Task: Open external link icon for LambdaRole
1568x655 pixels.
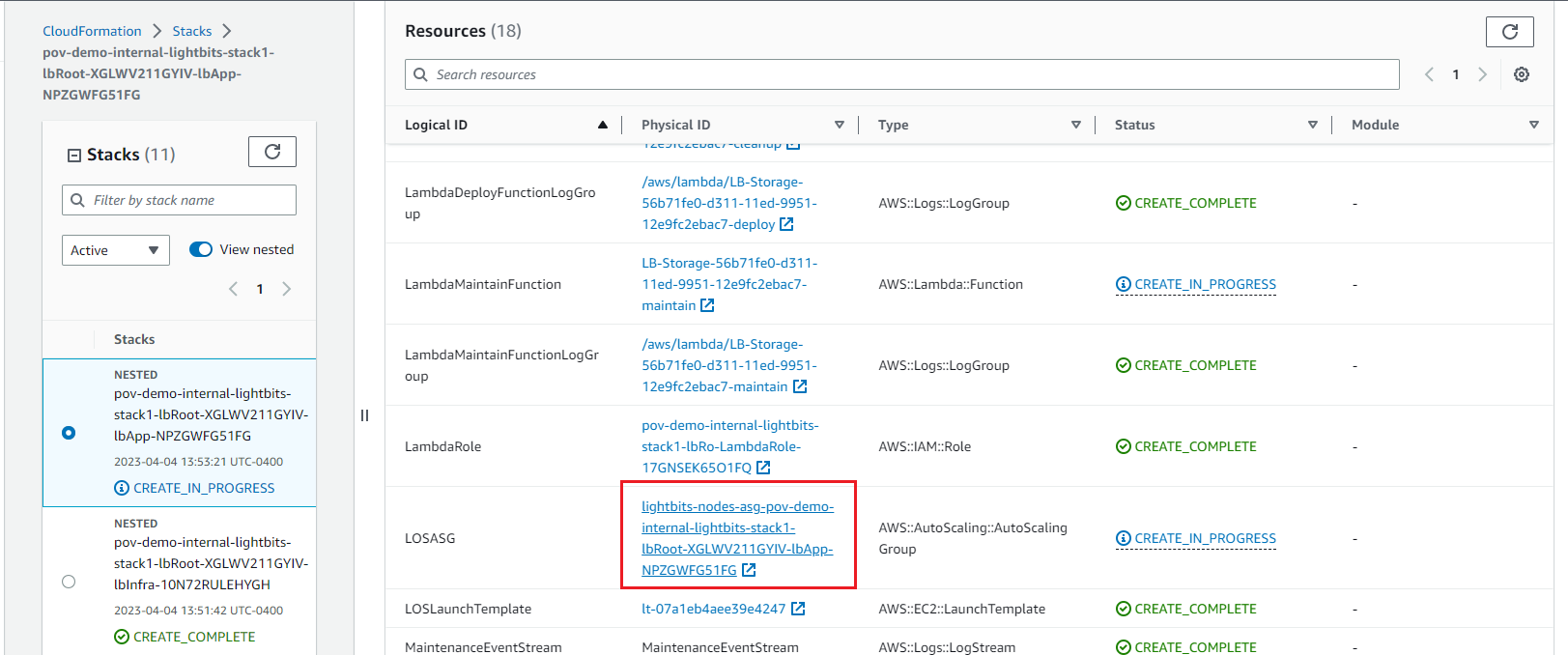Action: tap(763, 468)
